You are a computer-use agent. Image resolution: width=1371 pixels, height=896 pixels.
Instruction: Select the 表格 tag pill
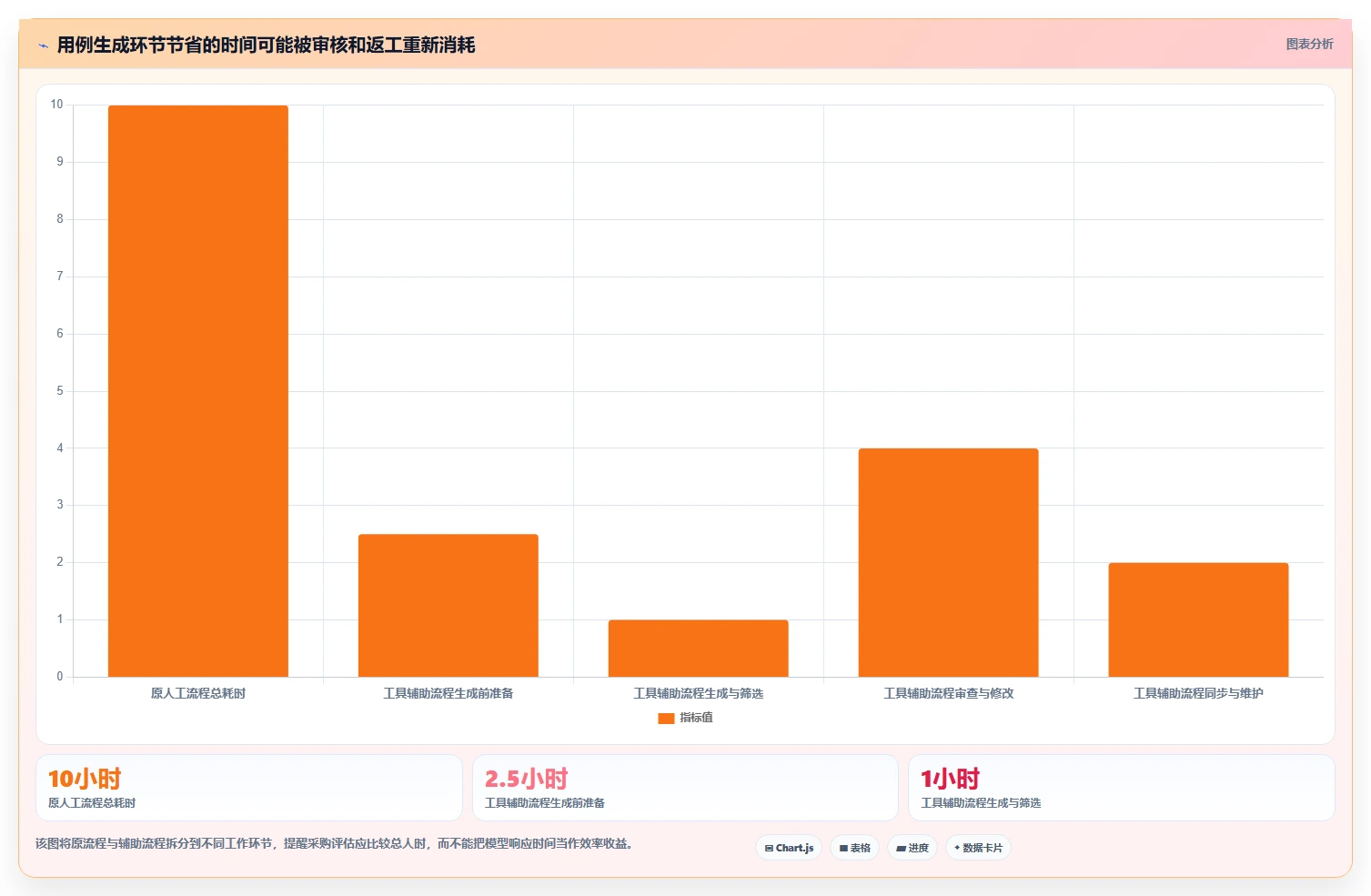854,848
